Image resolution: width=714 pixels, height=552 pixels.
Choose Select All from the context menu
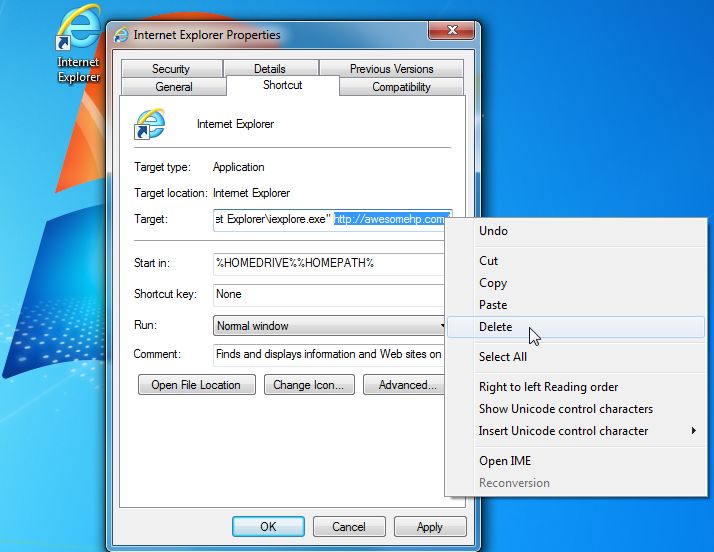pos(576,357)
